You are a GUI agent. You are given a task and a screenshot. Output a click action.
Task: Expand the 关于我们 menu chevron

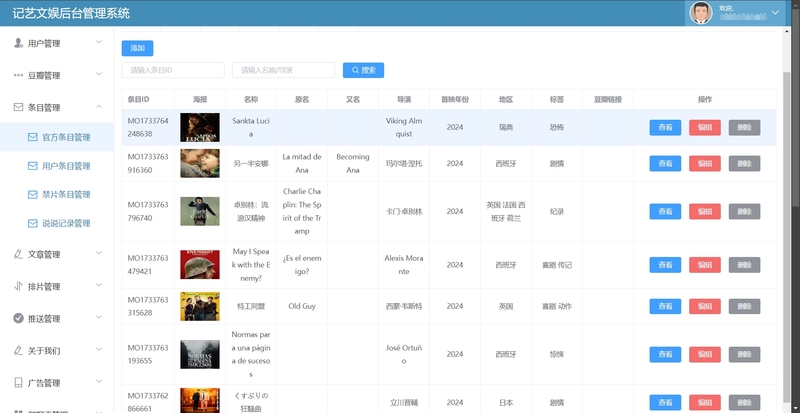[x=99, y=349]
